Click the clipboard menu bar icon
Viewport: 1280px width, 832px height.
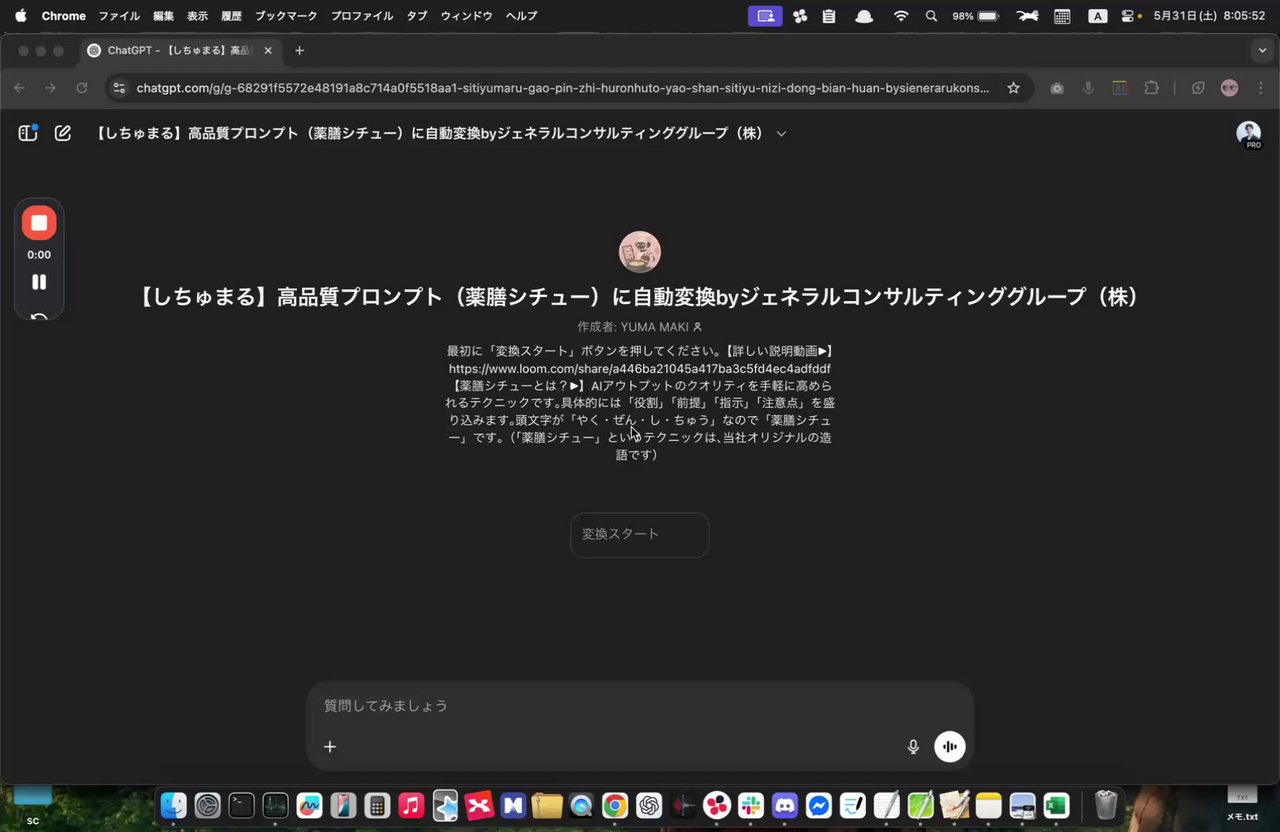(x=829, y=16)
